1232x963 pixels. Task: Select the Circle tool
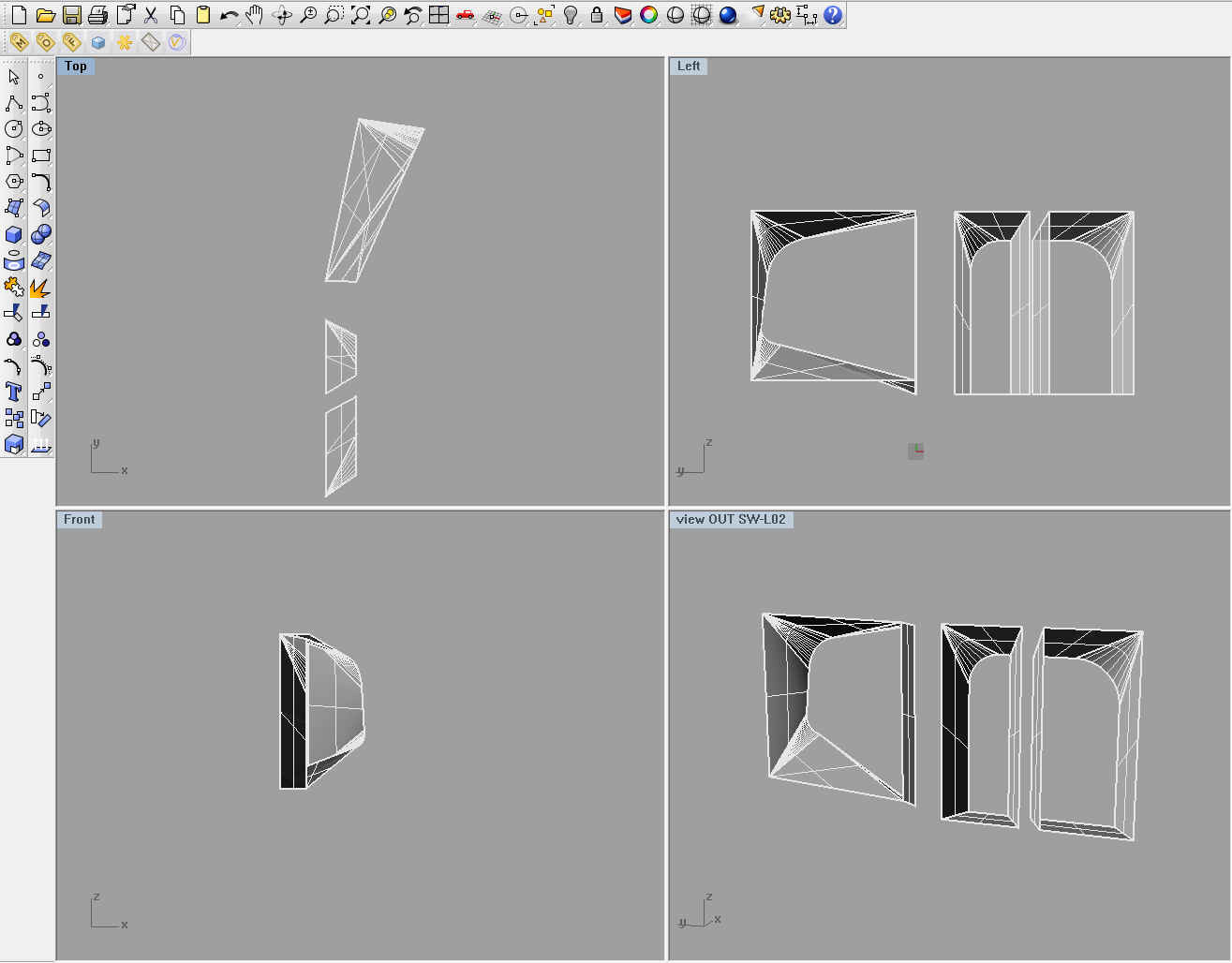(14, 129)
